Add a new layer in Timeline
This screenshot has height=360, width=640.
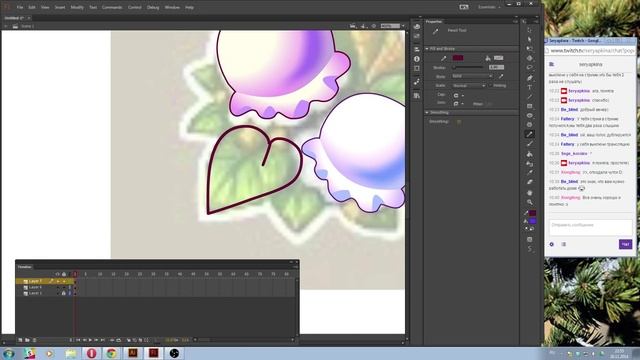tap(20, 340)
